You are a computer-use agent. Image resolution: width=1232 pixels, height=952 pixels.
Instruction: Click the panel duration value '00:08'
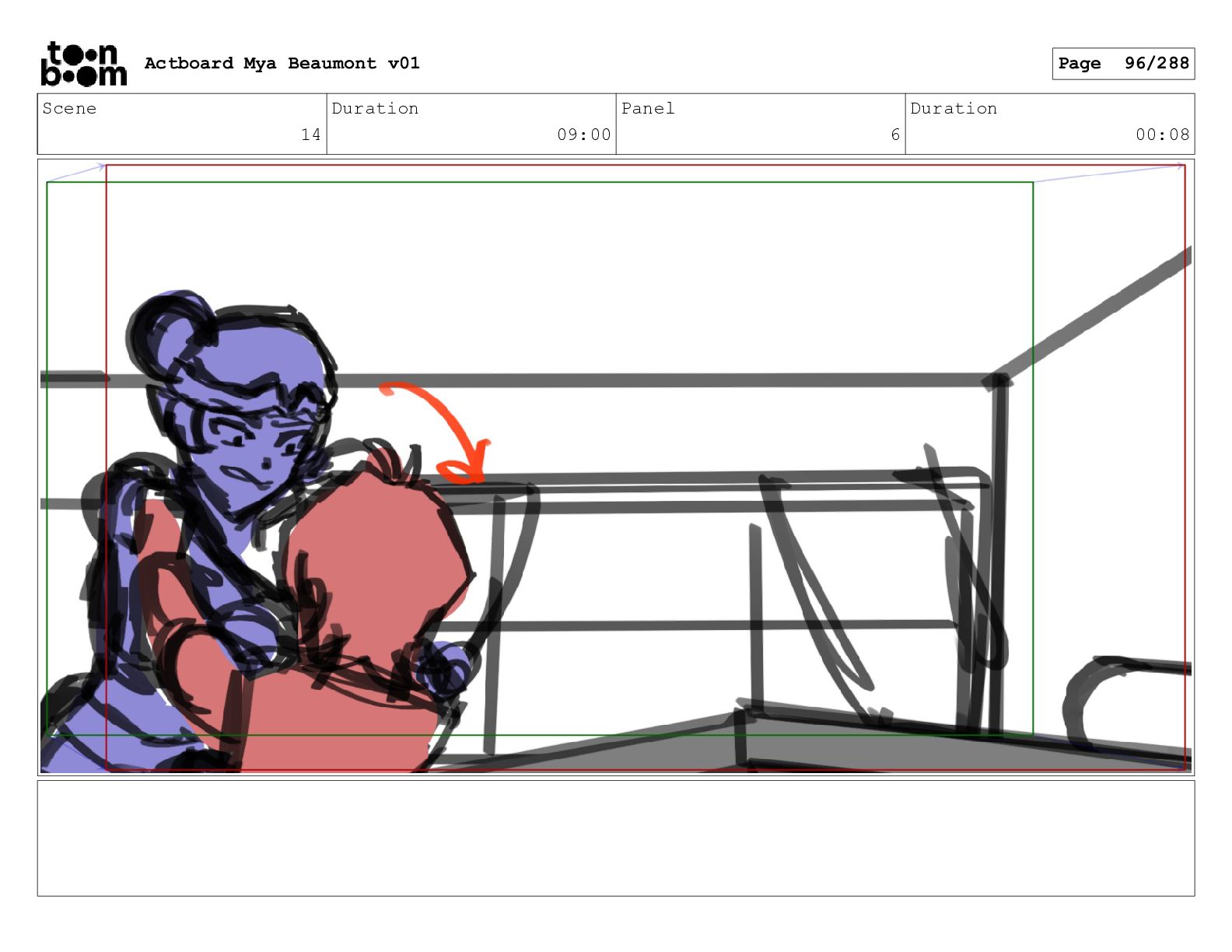(1162, 135)
